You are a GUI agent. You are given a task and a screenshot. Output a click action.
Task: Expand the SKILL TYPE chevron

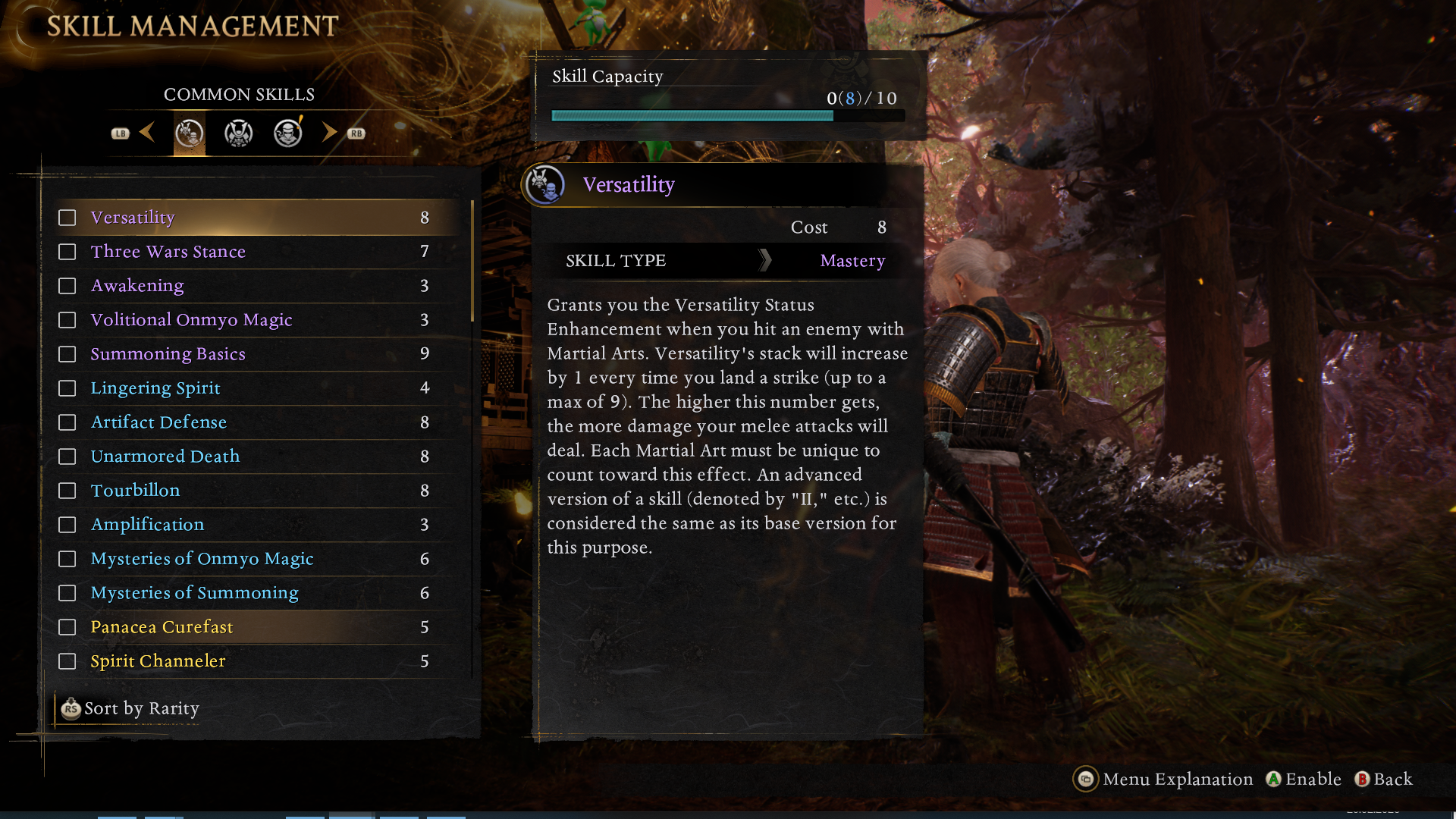click(x=765, y=260)
